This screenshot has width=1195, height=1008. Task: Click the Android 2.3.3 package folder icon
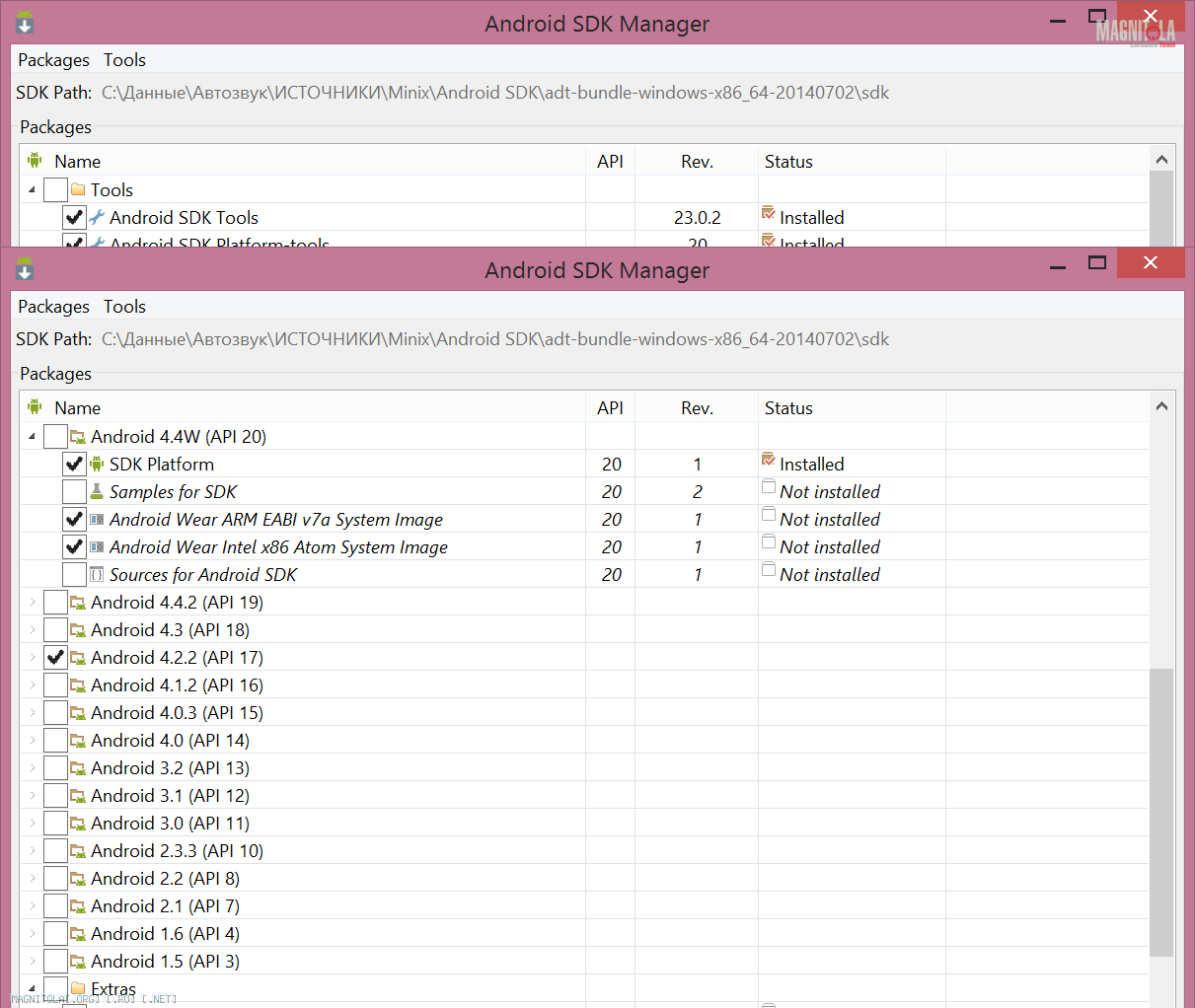[78, 850]
